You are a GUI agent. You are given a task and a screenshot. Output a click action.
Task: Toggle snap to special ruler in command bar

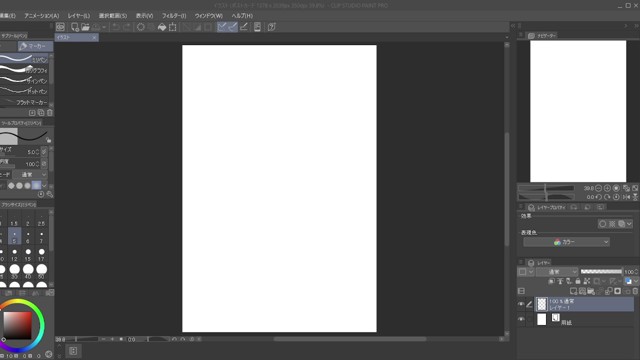(233, 27)
